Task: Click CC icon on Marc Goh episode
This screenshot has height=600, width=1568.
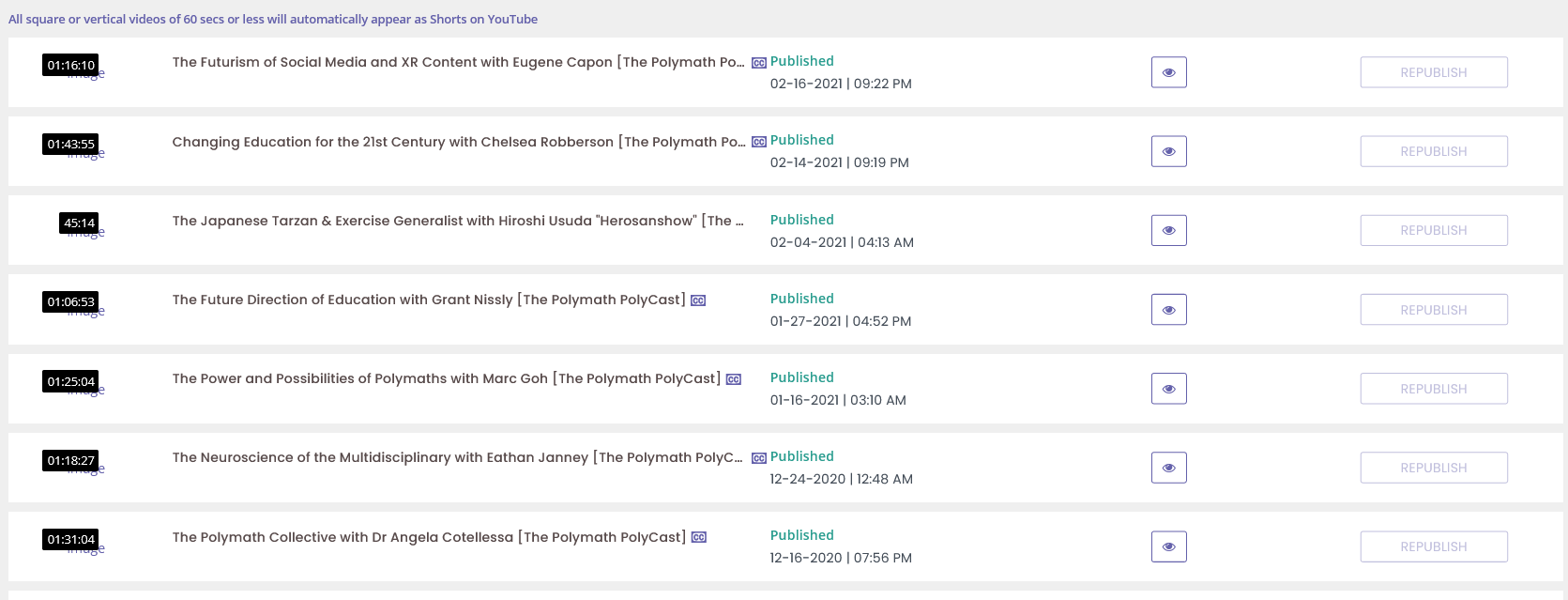Action: click(734, 379)
